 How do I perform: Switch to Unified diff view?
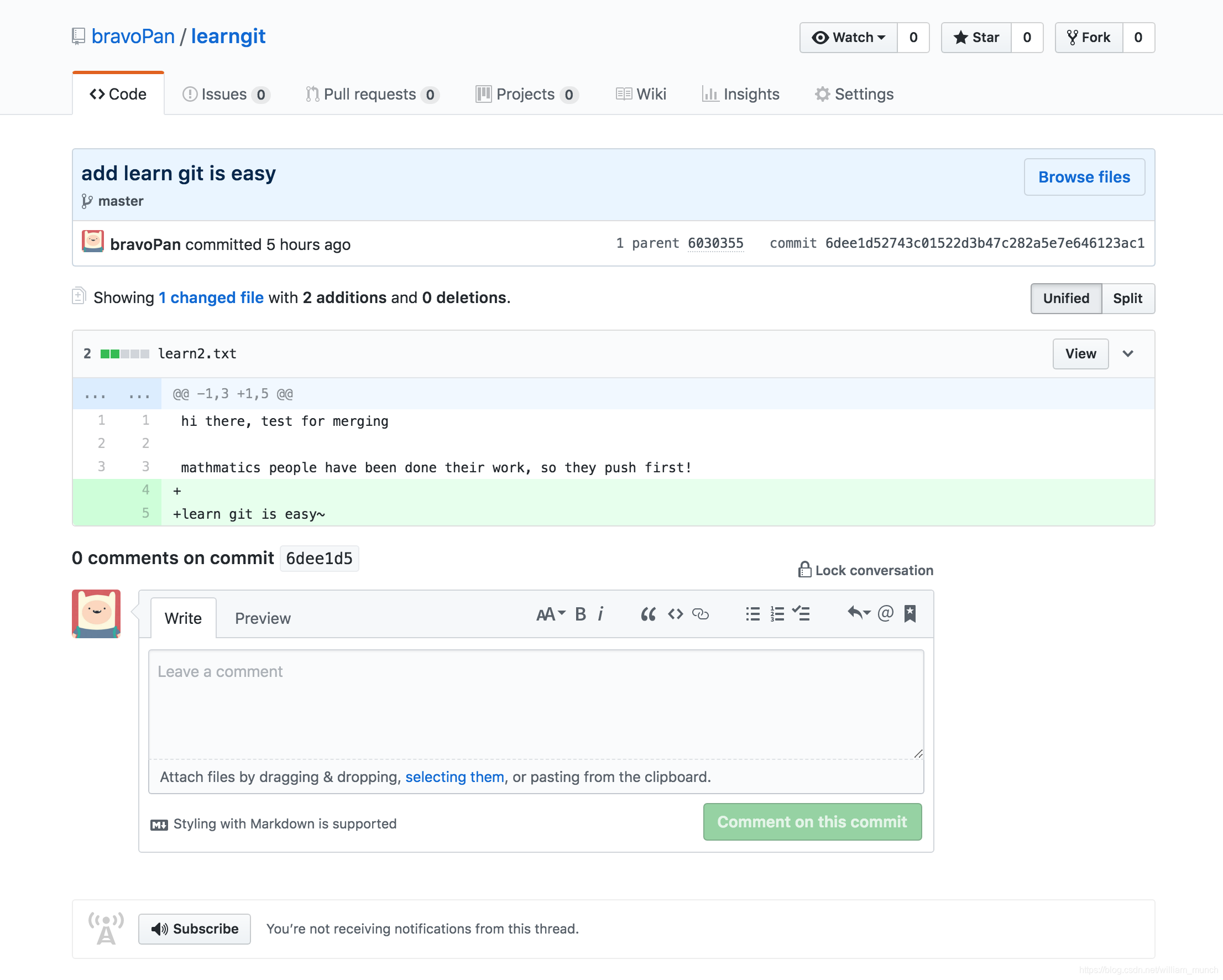[x=1067, y=299]
